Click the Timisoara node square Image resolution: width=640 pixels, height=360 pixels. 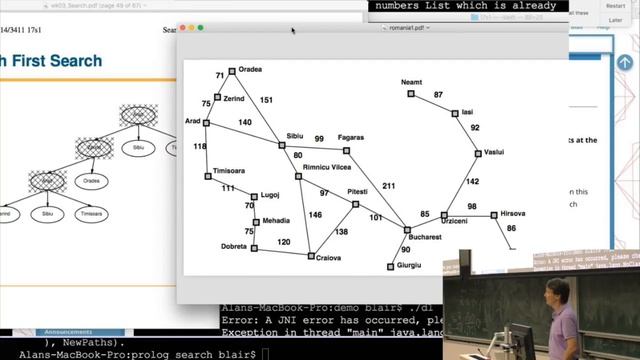(208, 176)
